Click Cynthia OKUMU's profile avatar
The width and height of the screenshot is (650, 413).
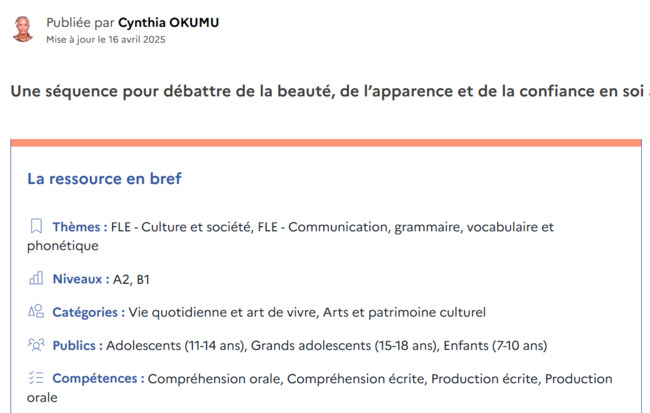point(23,29)
